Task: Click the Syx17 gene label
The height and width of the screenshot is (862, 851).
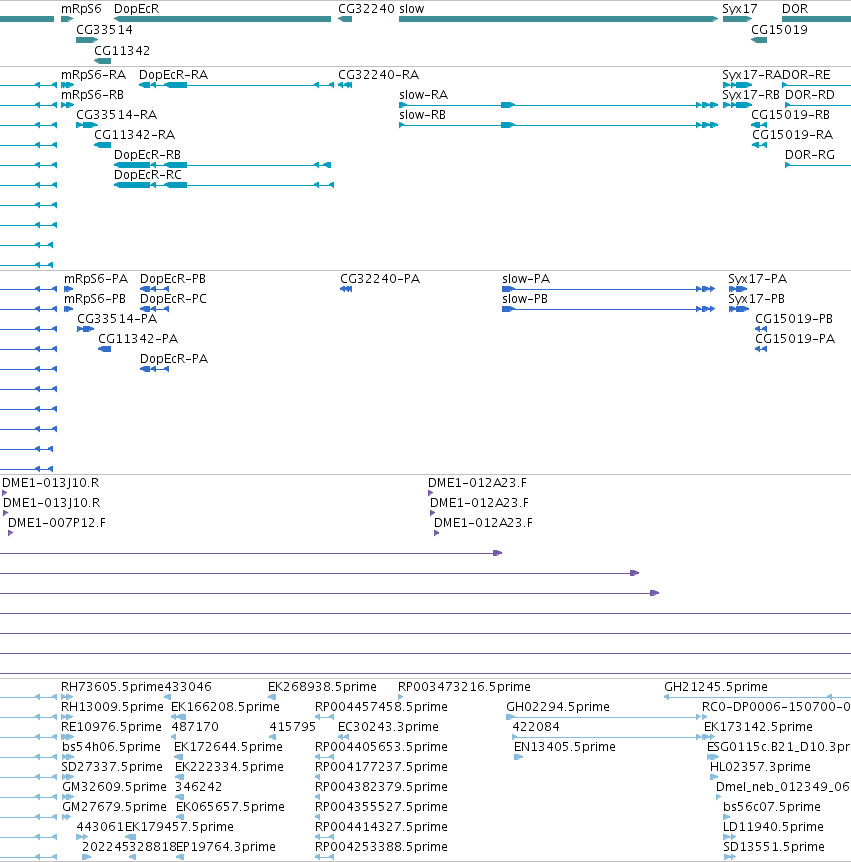Action: pos(739,9)
